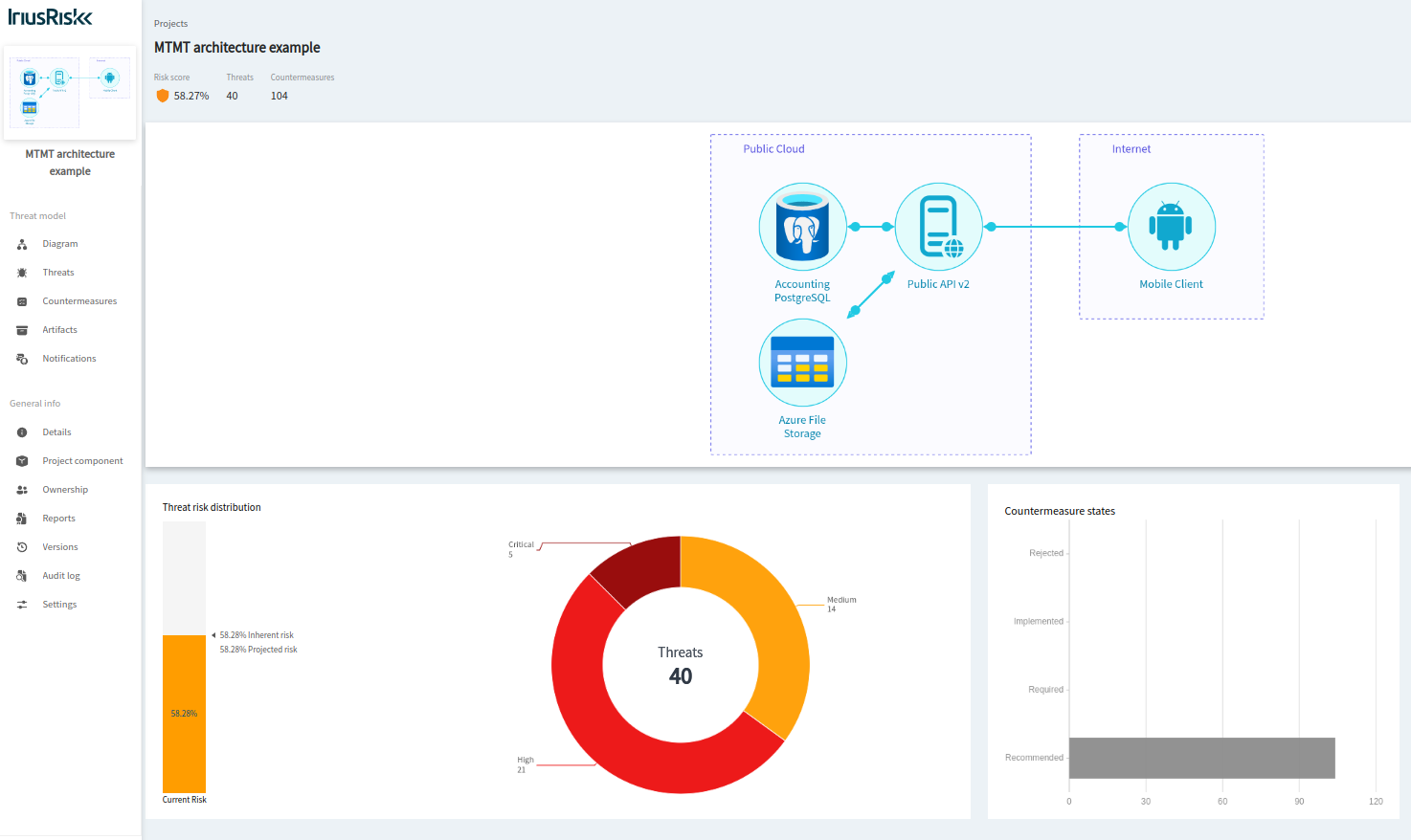
Task: Click the 104 countermeasures count link
Action: (279, 96)
